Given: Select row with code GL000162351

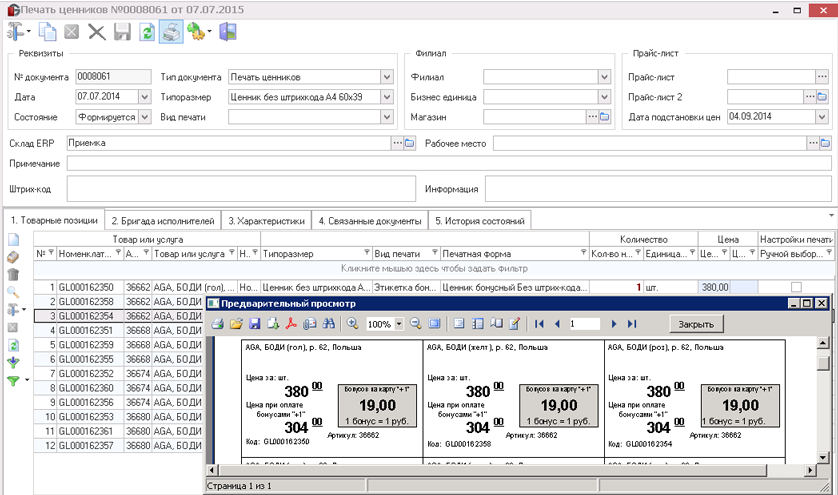Looking at the screenshot, I should 86,330.
